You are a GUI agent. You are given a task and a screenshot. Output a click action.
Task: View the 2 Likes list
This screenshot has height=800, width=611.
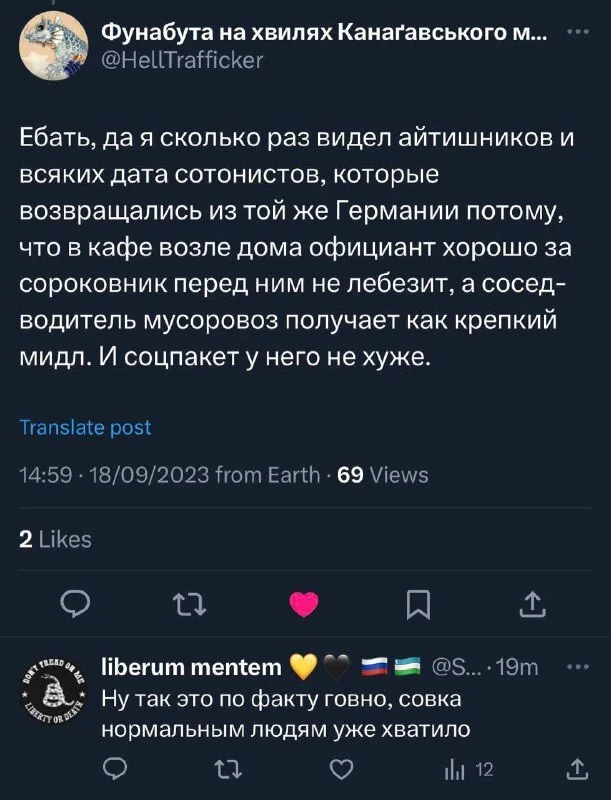point(56,539)
